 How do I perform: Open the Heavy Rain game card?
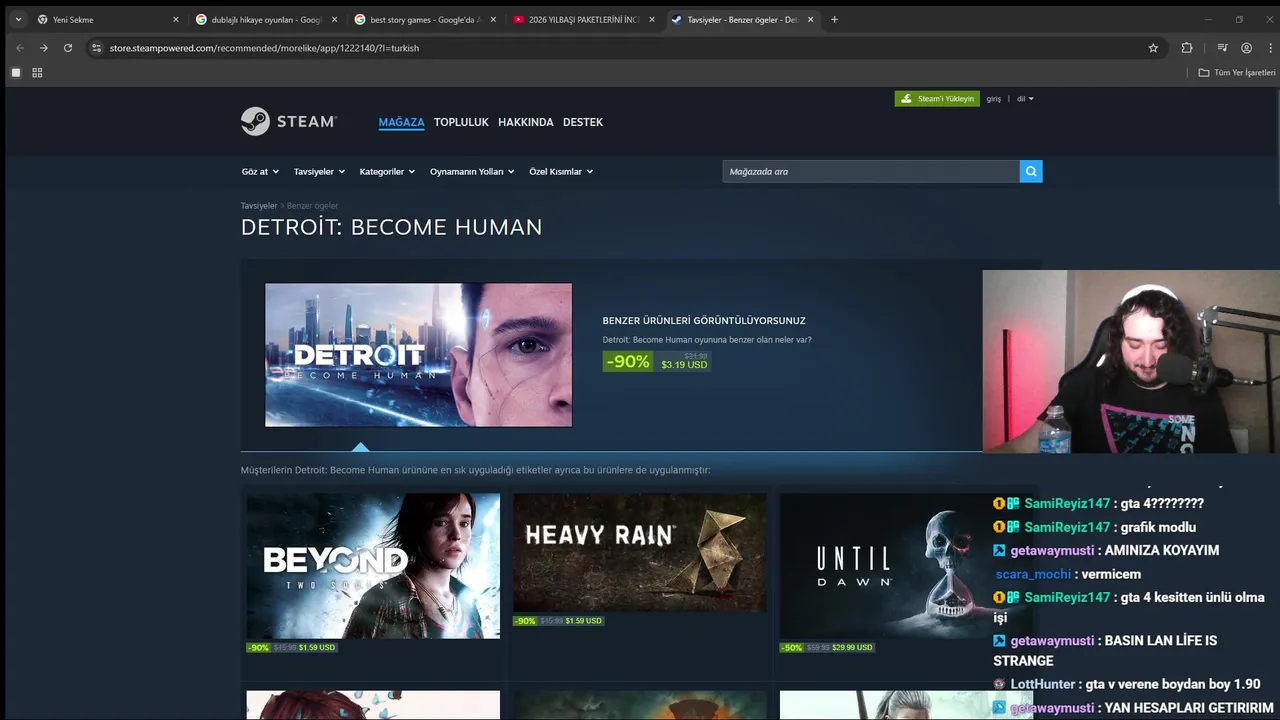pyautogui.click(x=640, y=552)
